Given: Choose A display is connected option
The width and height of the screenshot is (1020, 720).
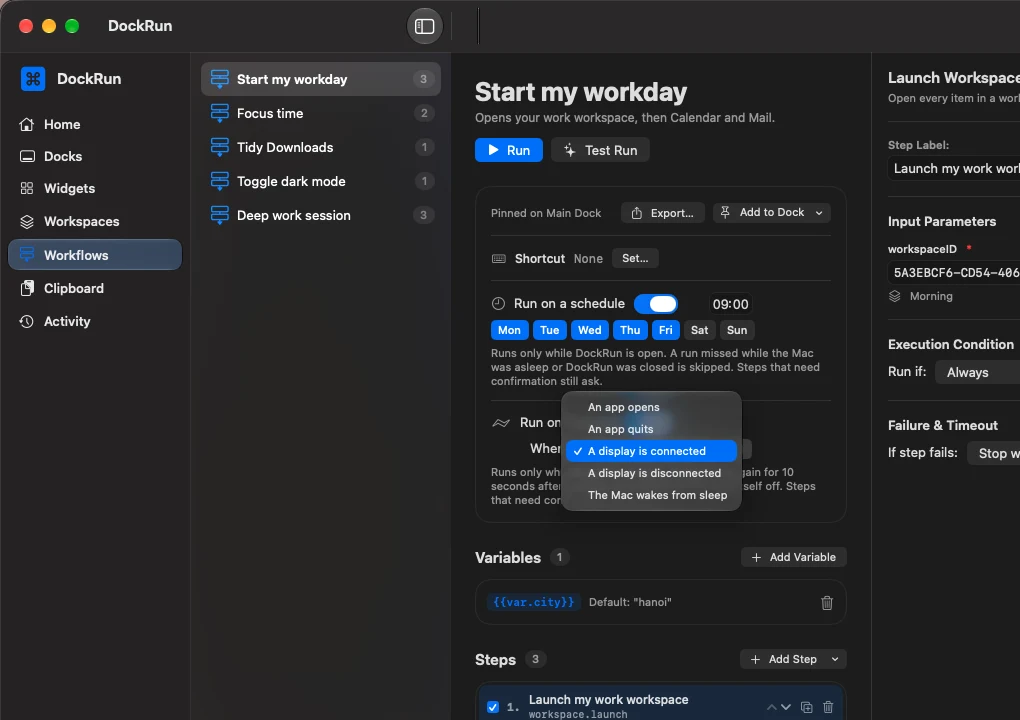Looking at the screenshot, I should (651, 451).
